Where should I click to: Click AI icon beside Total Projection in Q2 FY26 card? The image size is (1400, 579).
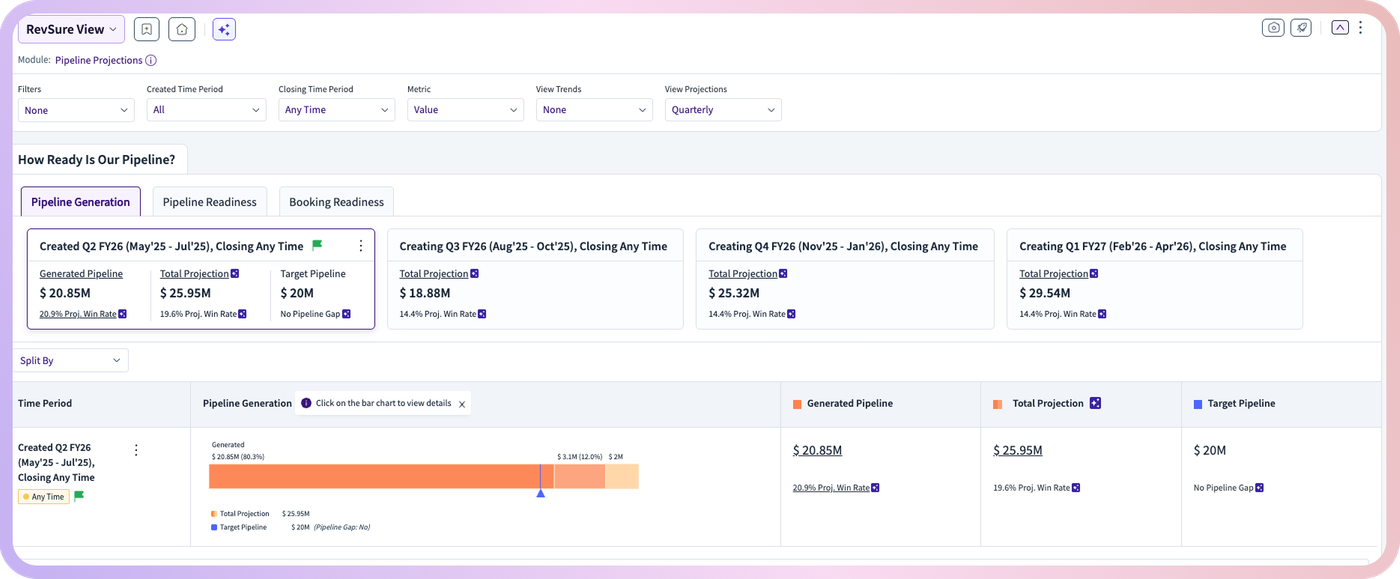235,274
